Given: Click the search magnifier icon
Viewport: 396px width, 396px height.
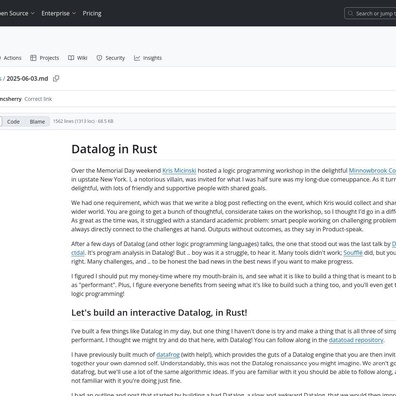Looking at the screenshot, I should [x=350, y=13].
